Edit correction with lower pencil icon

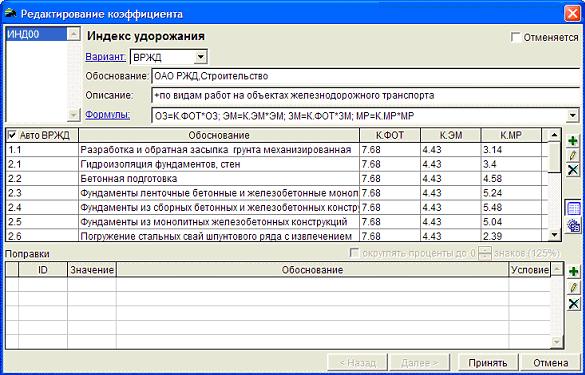click(573, 287)
